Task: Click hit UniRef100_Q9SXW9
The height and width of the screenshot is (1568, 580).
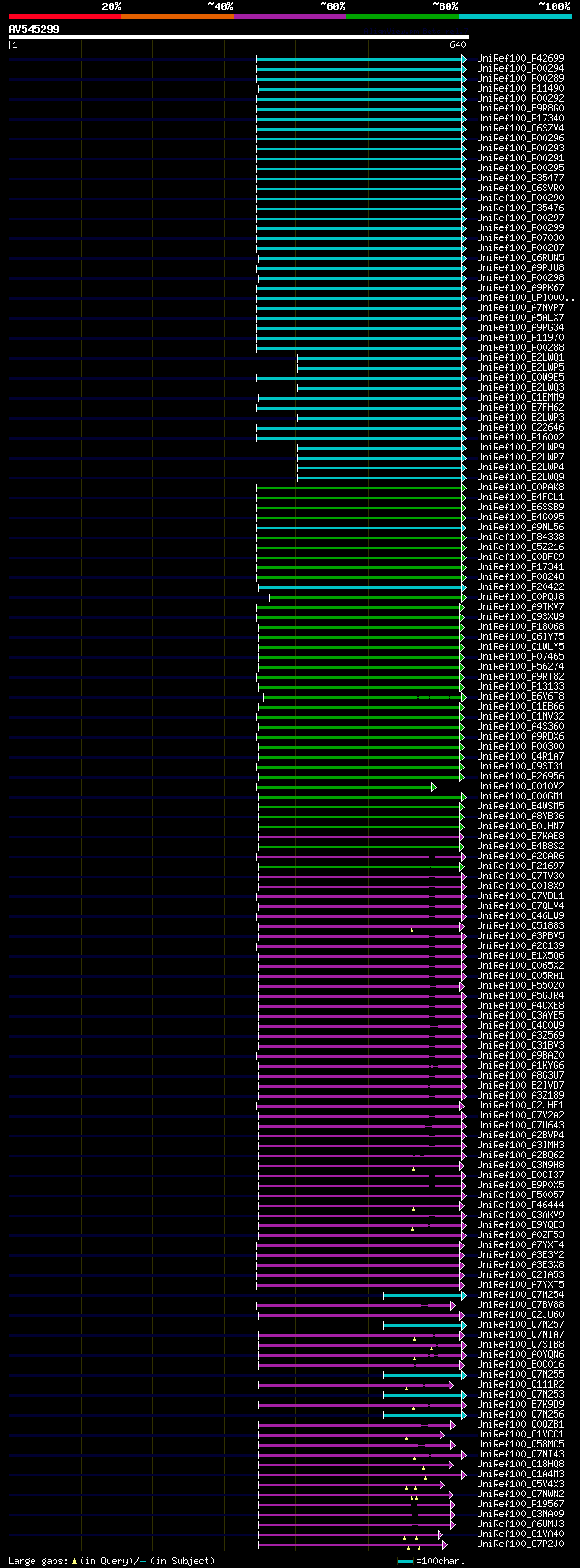Action: (520, 616)
